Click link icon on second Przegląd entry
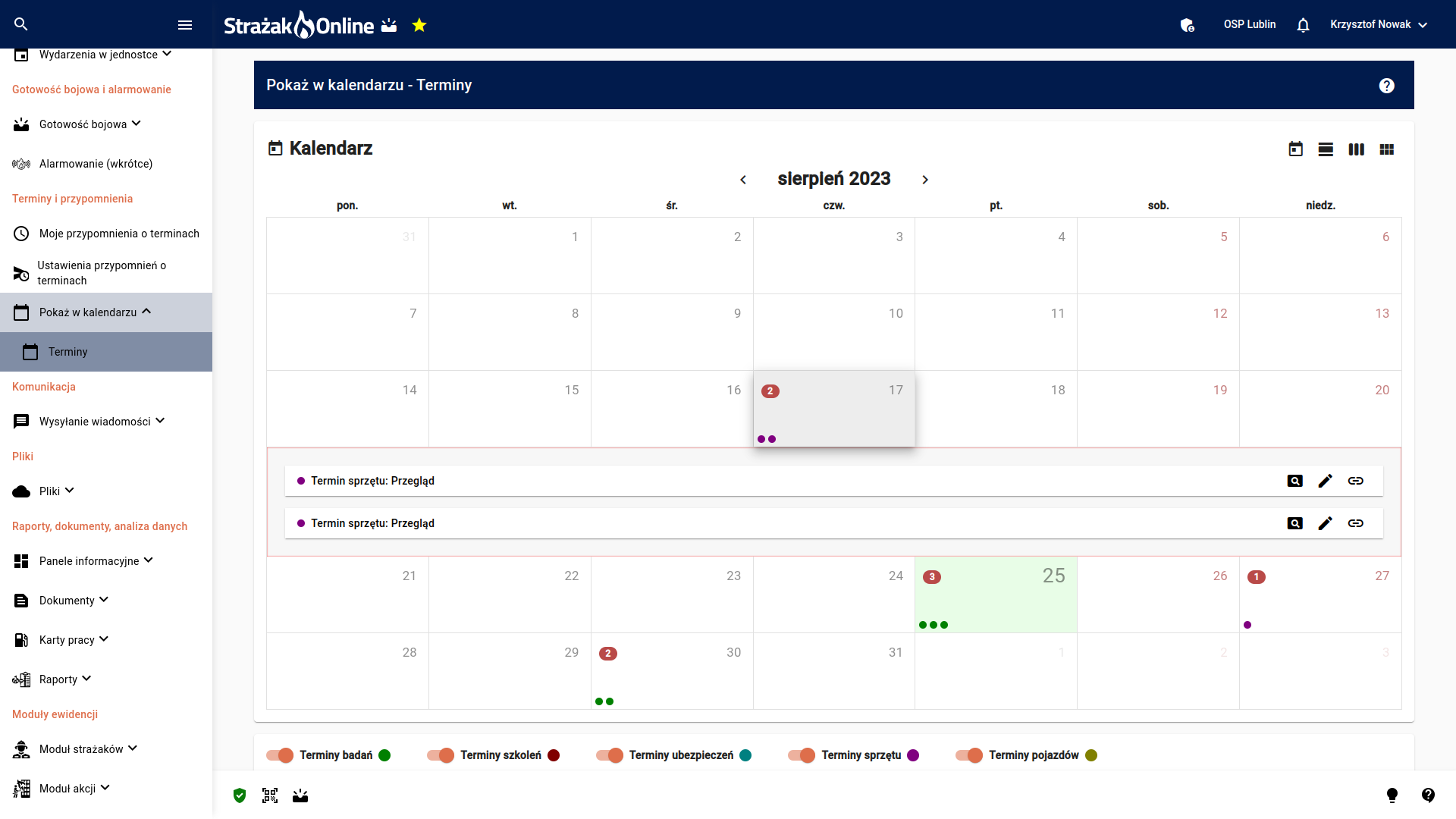The width and height of the screenshot is (1456, 819). (1355, 523)
